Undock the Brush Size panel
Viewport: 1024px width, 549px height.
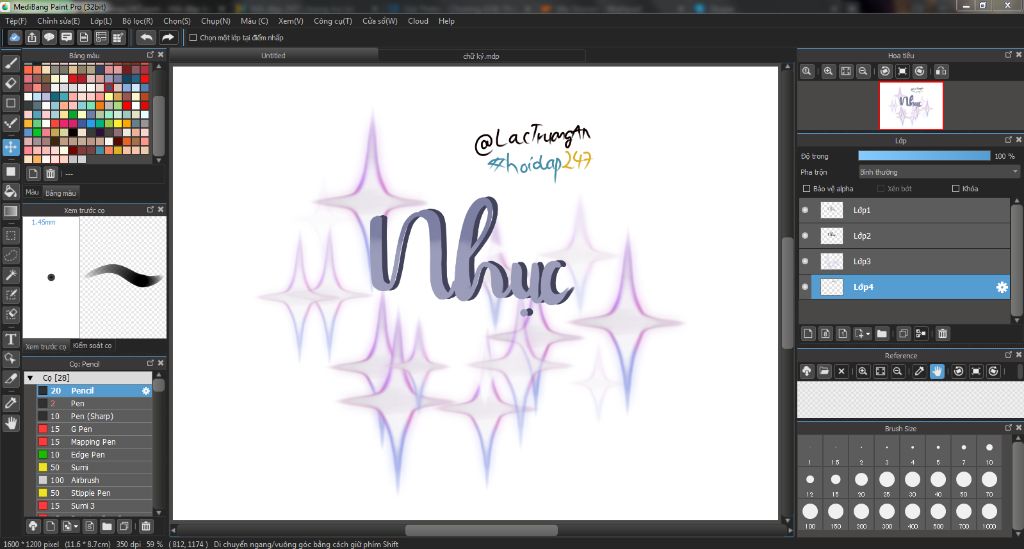tap(1008, 428)
